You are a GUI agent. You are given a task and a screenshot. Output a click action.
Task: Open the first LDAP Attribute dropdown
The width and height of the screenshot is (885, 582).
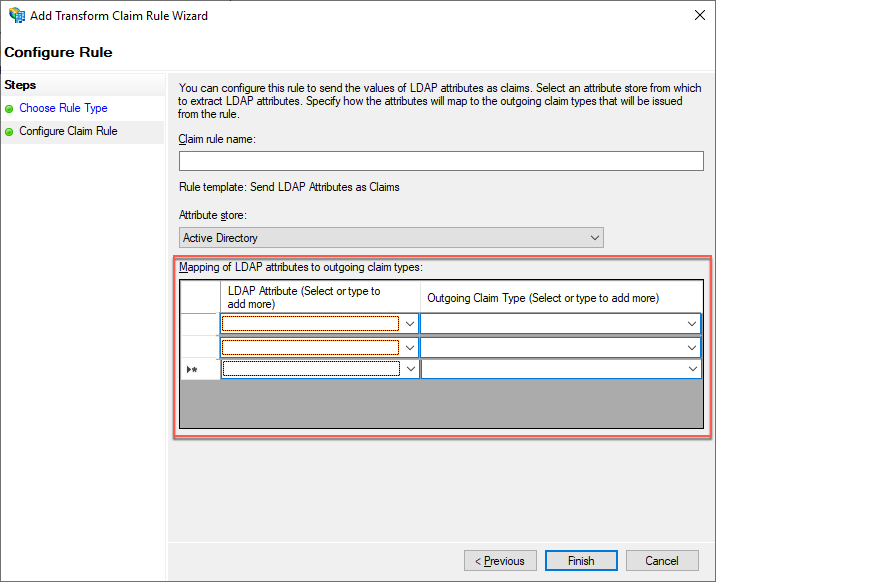pos(410,323)
